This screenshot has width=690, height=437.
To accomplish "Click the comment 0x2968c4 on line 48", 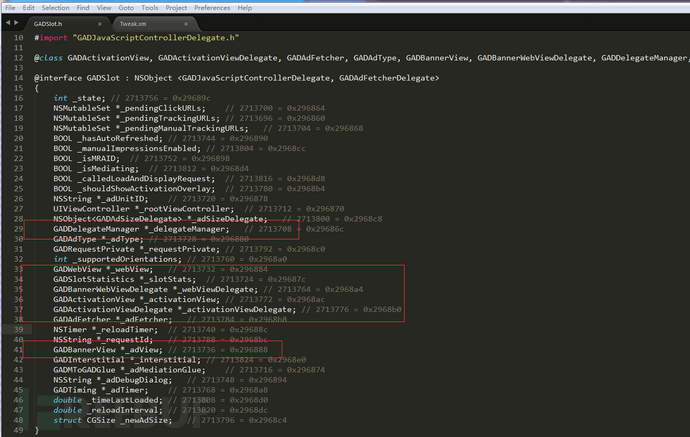I will click(268, 420).
